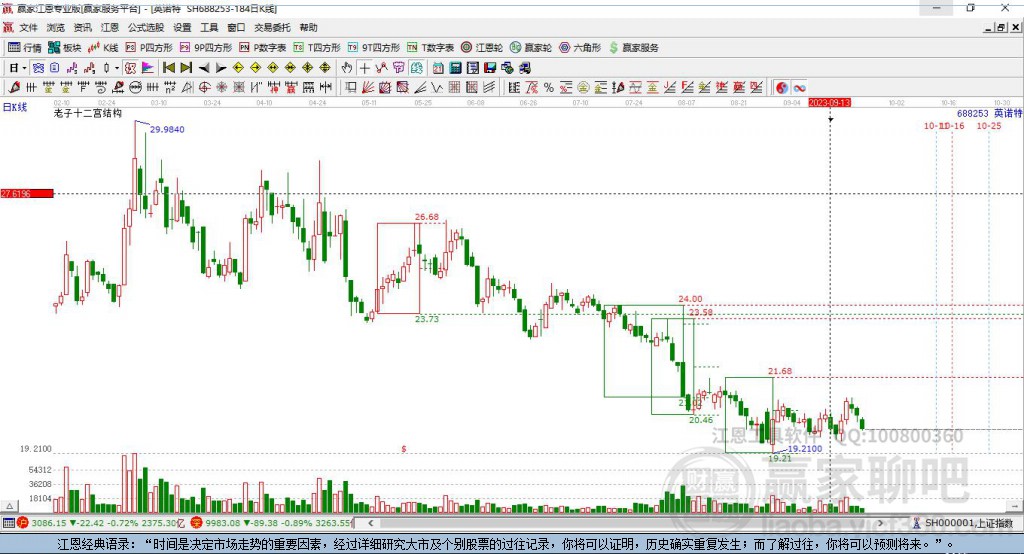Image resolution: width=1024 pixels, height=554 pixels.
Task: Click the 板块 sectors button
Action: (65, 48)
